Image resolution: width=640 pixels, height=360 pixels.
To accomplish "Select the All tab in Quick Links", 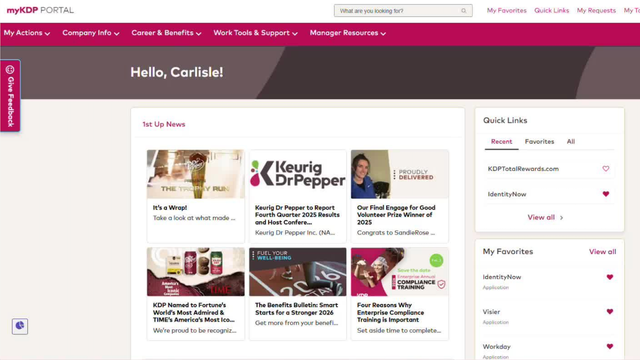I will coord(571,142).
